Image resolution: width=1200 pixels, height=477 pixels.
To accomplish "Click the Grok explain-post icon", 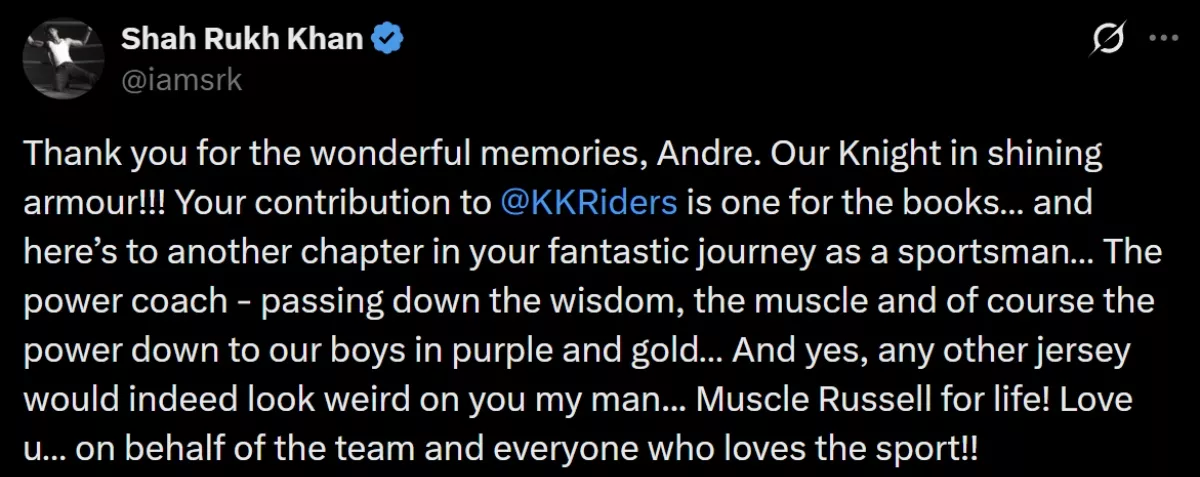I will point(1107,39).
